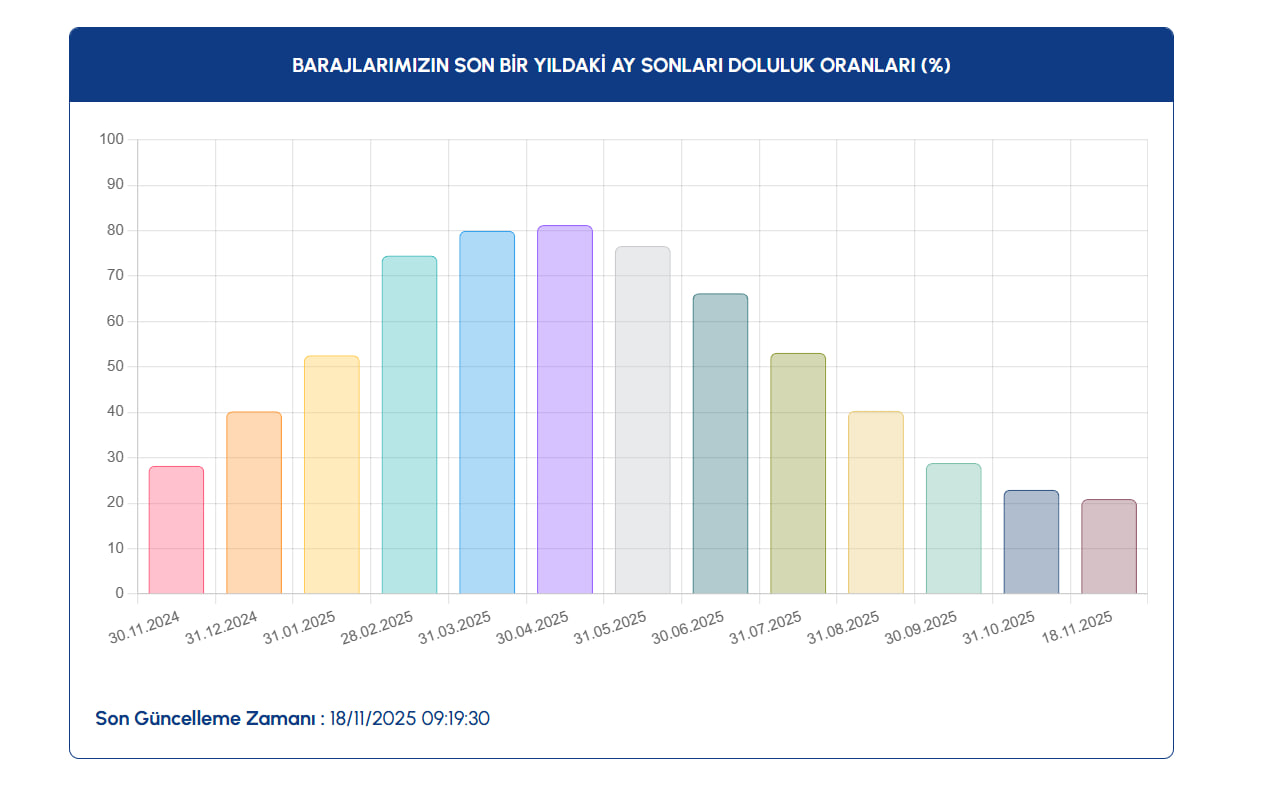Click the olive bar for 31.07.2025
The height and width of the screenshot is (793, 1275).
[x=798, y=474]
